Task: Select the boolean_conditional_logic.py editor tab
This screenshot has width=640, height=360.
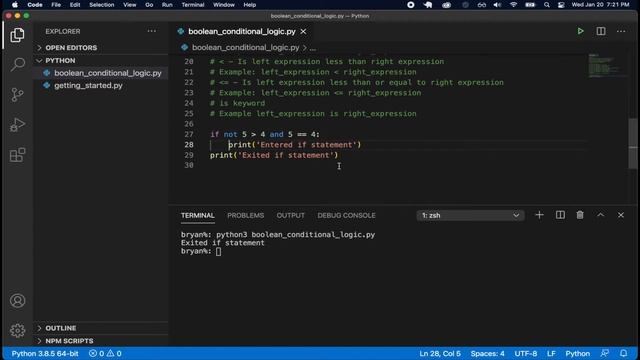Action: [x=242, y=31]
